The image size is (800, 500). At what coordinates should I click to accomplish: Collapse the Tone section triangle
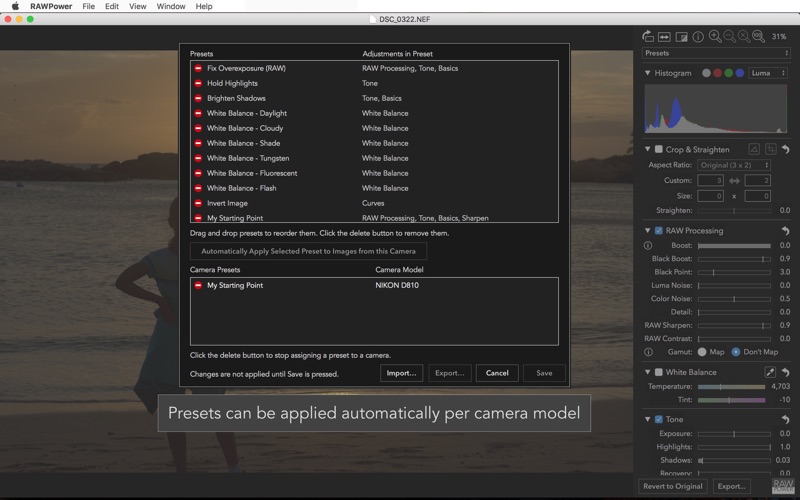[647, 419]
